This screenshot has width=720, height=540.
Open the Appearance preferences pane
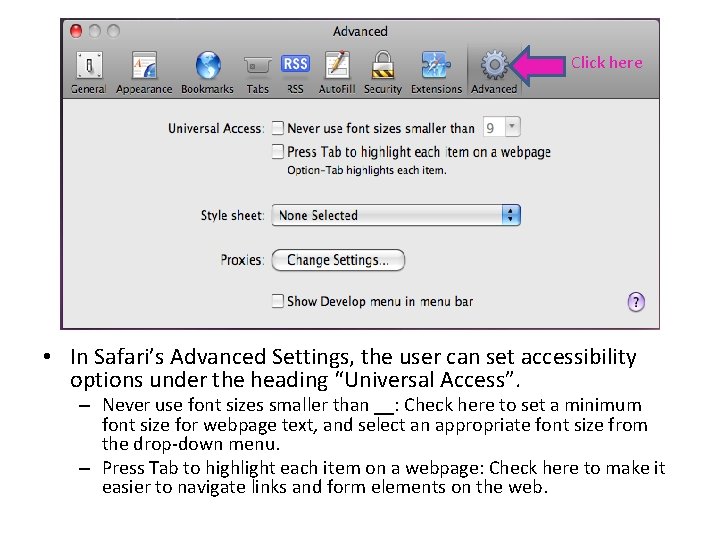pos(144,73)
